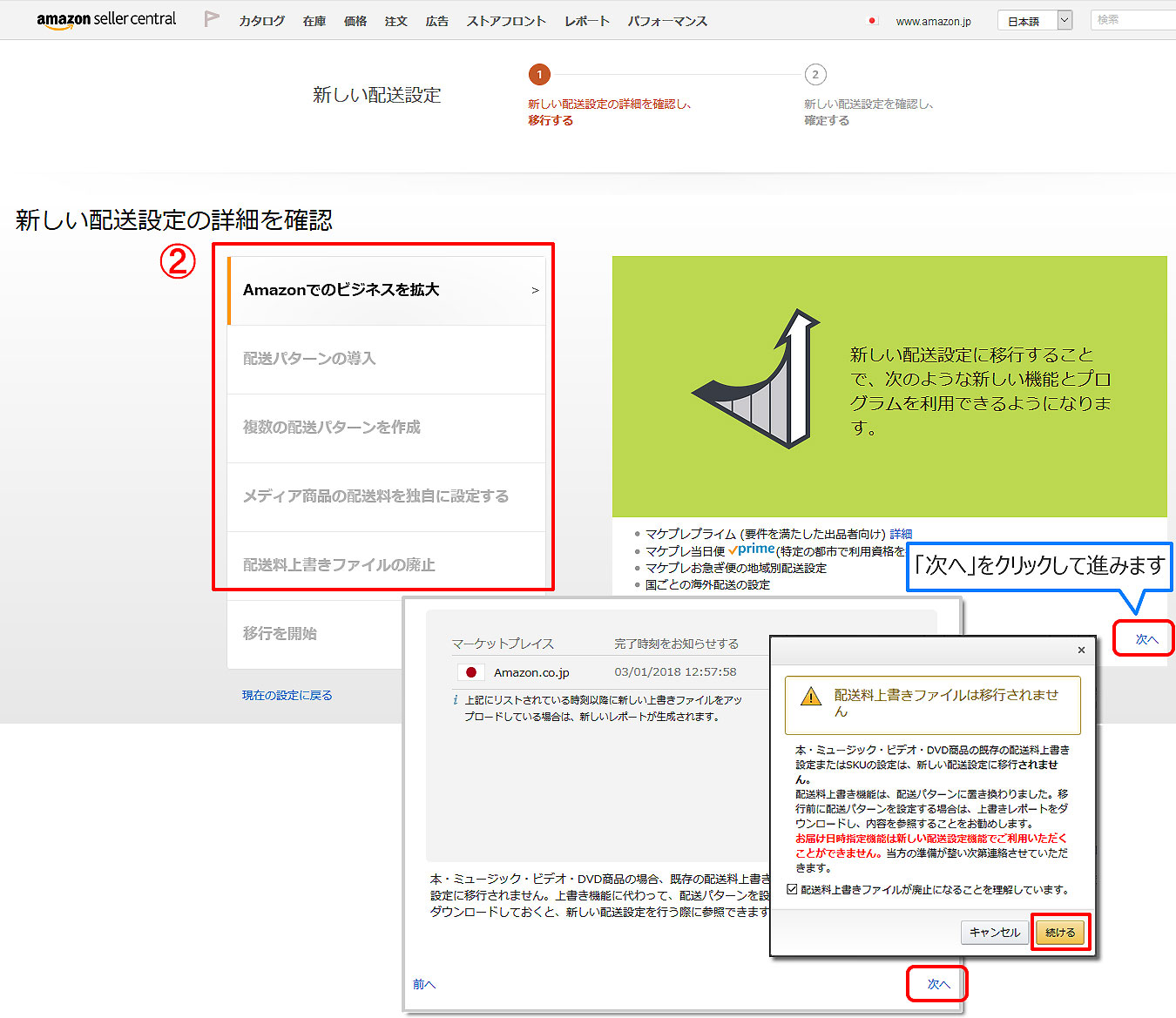Click the flag icon beside the logo

pyautogui.click(x=211, y=19)
